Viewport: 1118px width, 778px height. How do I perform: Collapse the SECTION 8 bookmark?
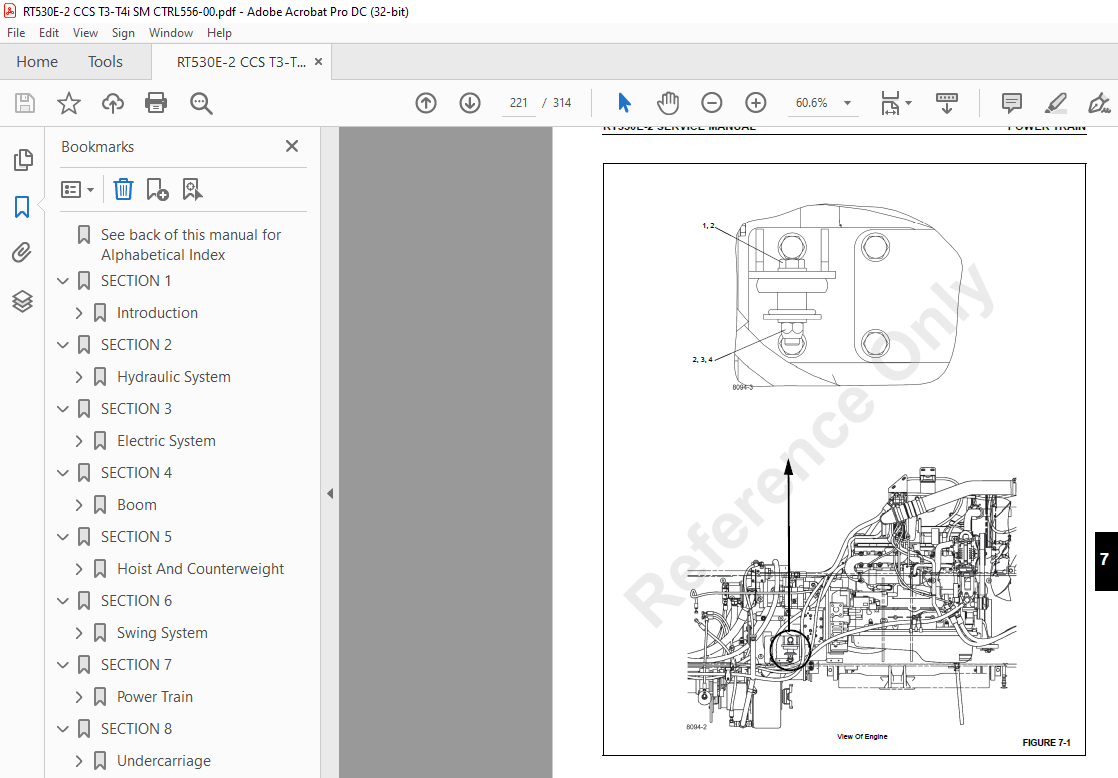pyautogui.click(x=63, y=729)
